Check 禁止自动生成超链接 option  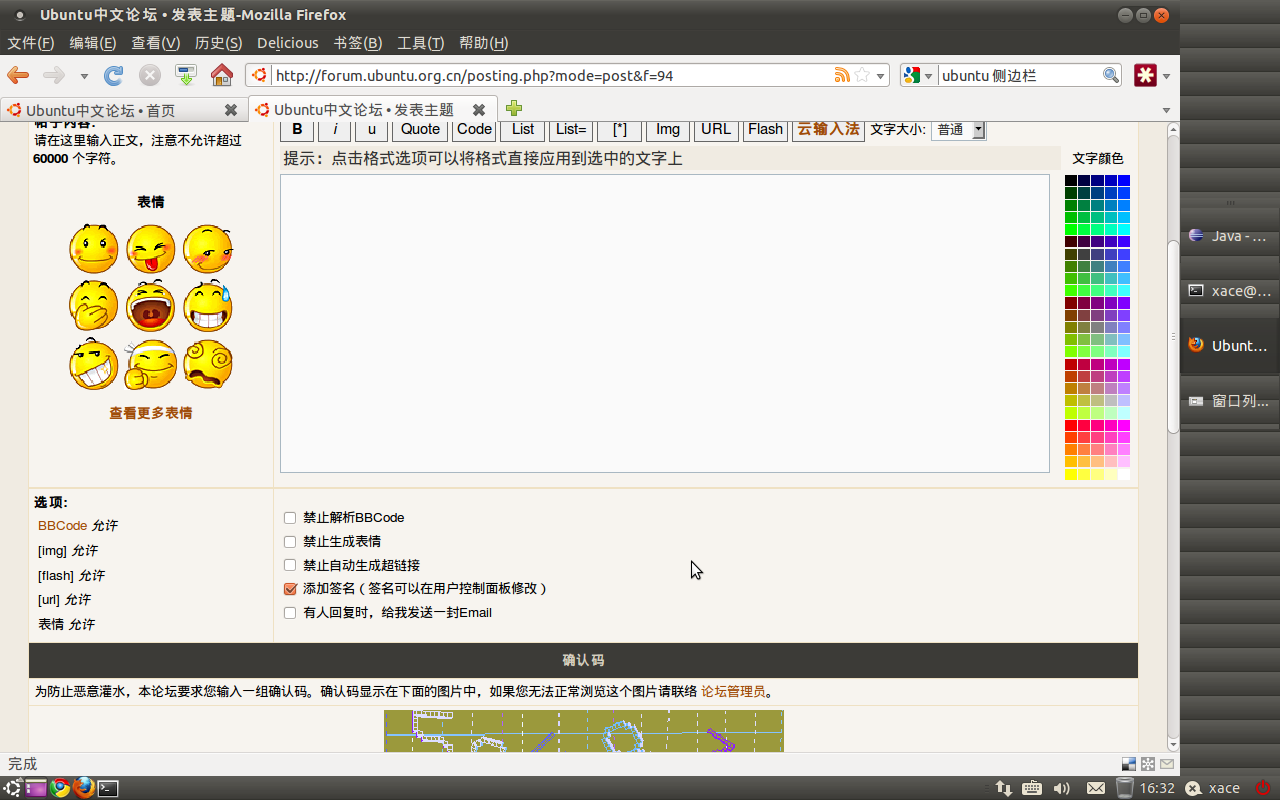pos(290,565)
